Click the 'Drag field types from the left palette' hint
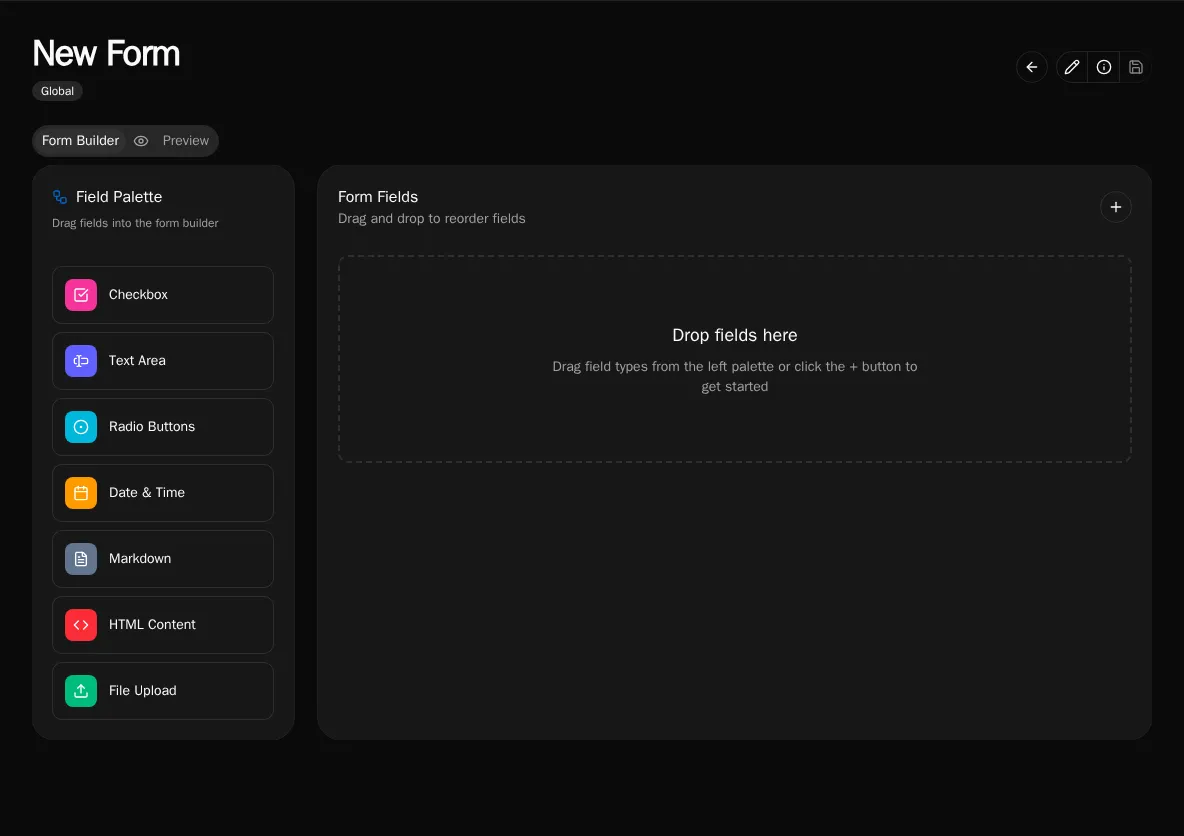The image size is (1184, 836). coord(734,376)
